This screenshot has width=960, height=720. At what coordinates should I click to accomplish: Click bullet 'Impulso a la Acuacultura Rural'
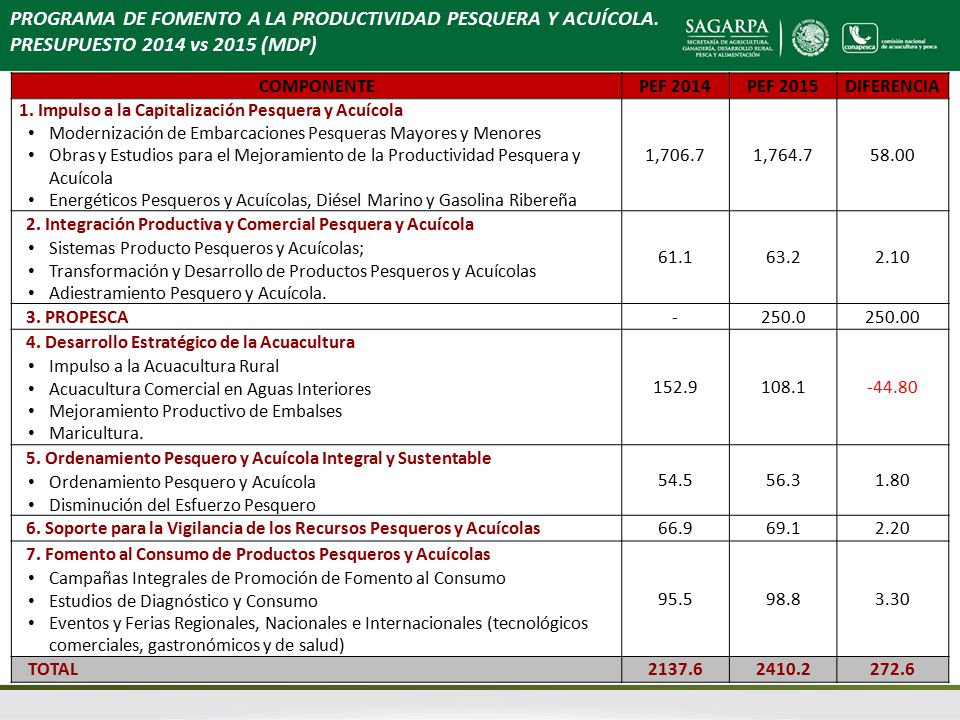click(x=164, y=366)
